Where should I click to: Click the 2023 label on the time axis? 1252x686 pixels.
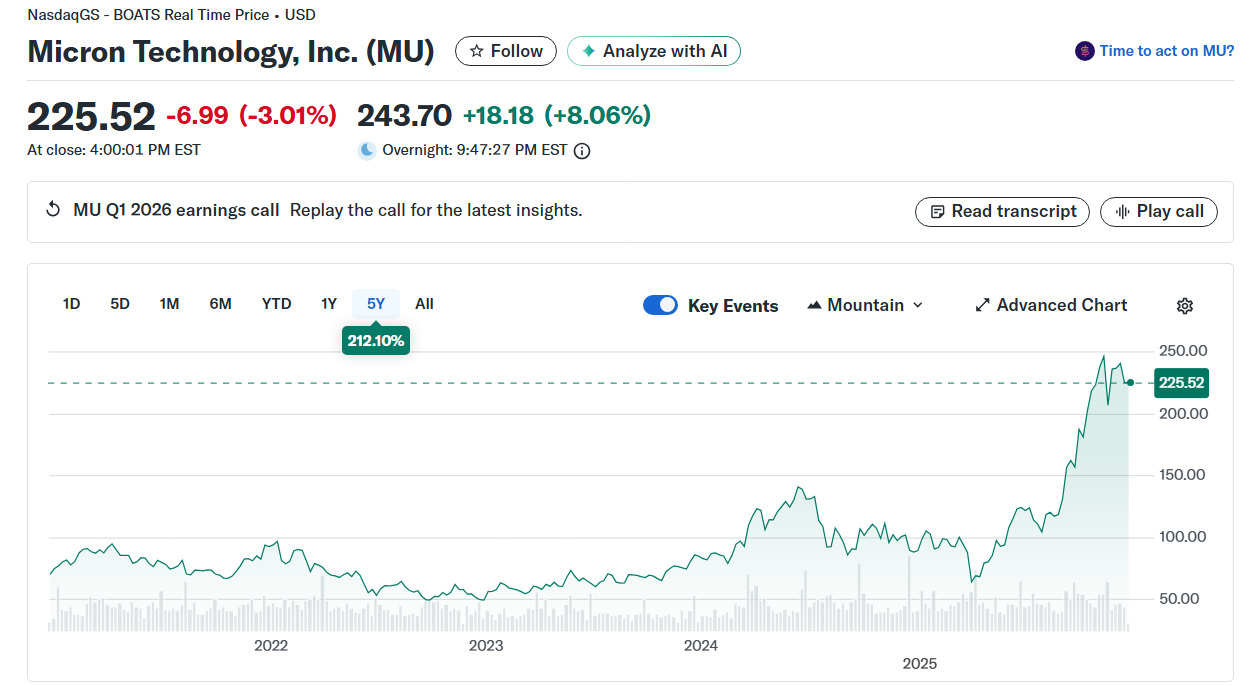coord(486,645)
